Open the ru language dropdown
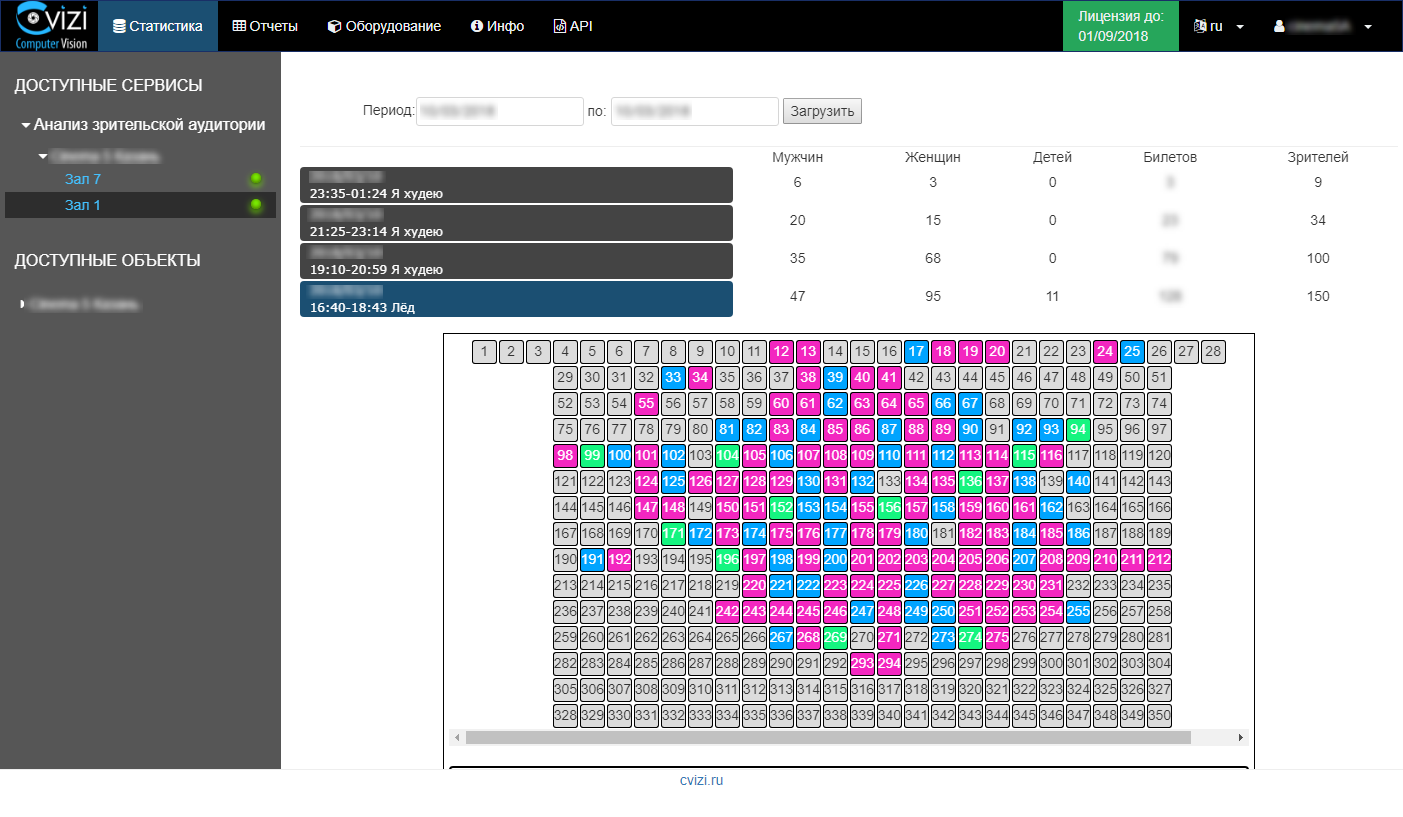1403x817 pixels. pyautogui.click(x=1218, y=26)
